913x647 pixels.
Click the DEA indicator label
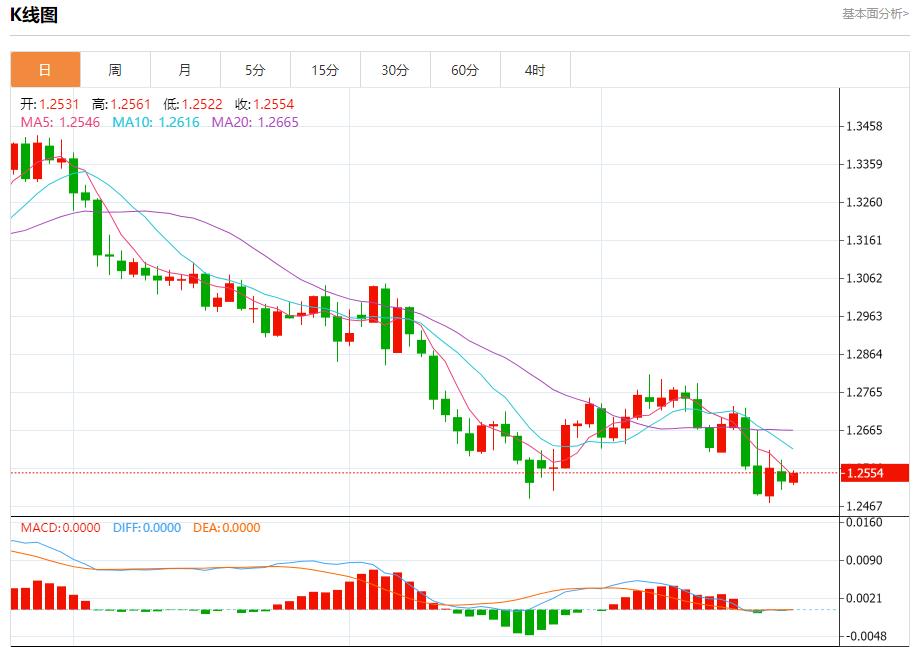[226, 527]
